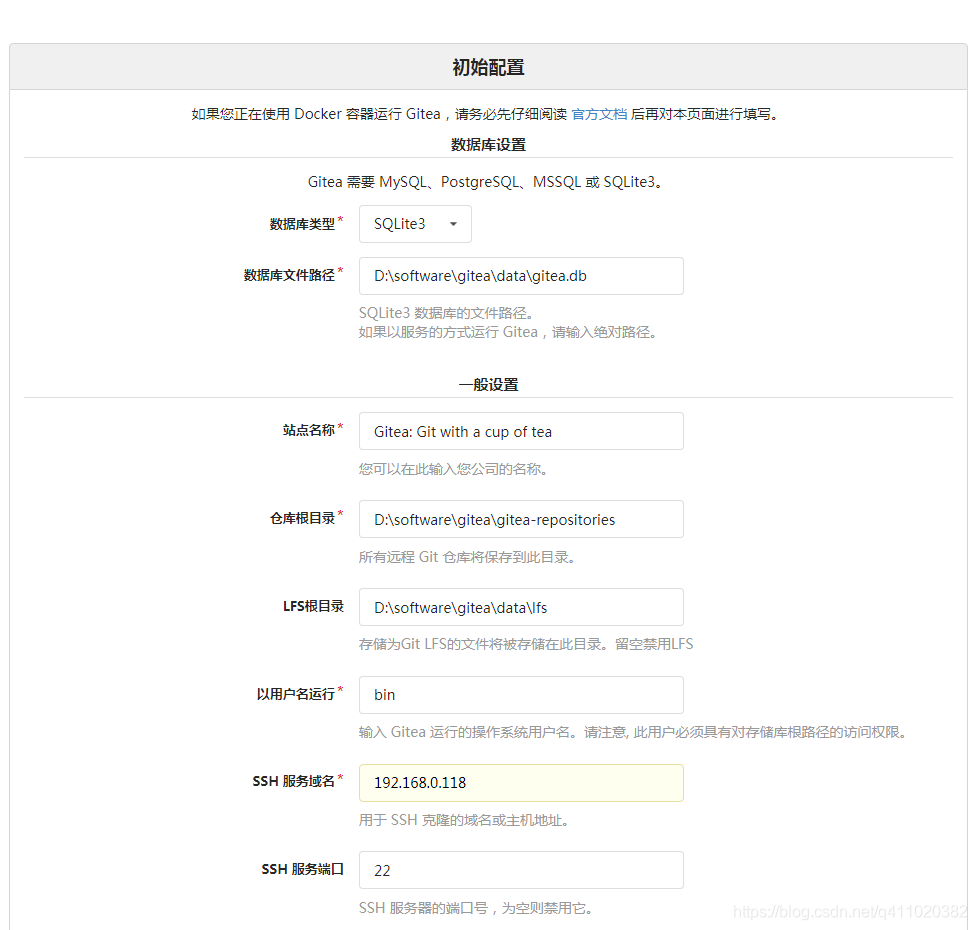This screenshot has width=977, height=930.
Task: Focus the 数据库文件路径 input field
Action: (521, 276)
